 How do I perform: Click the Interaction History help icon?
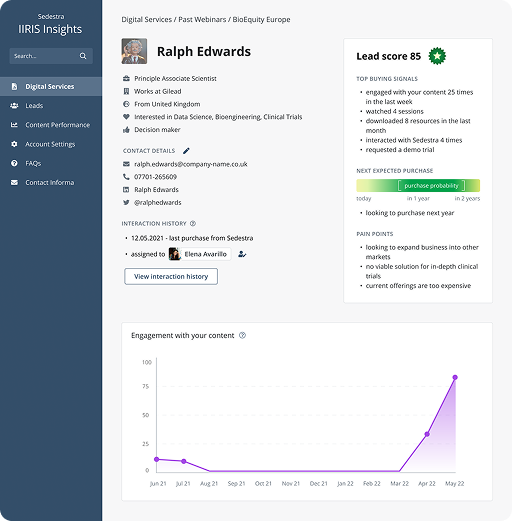(193, 224)
